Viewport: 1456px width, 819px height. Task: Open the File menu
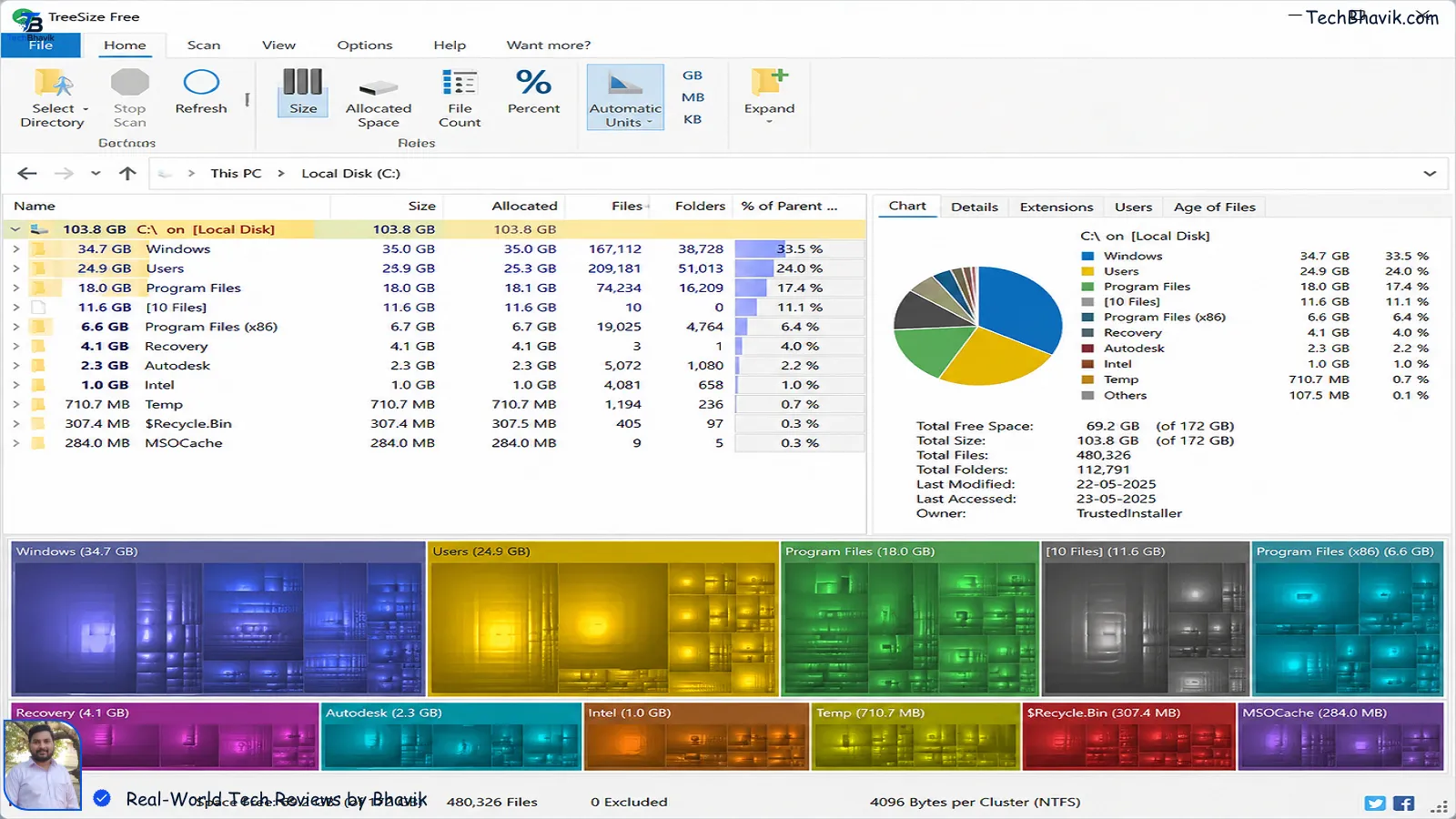click(x=41, y=45)
